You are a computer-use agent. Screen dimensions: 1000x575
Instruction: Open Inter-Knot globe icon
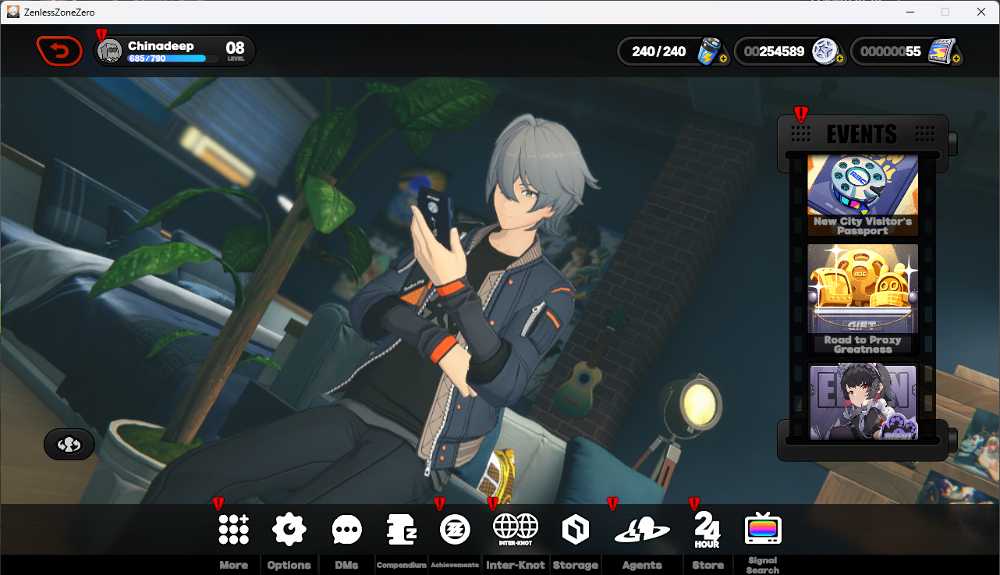pos(515,529)
